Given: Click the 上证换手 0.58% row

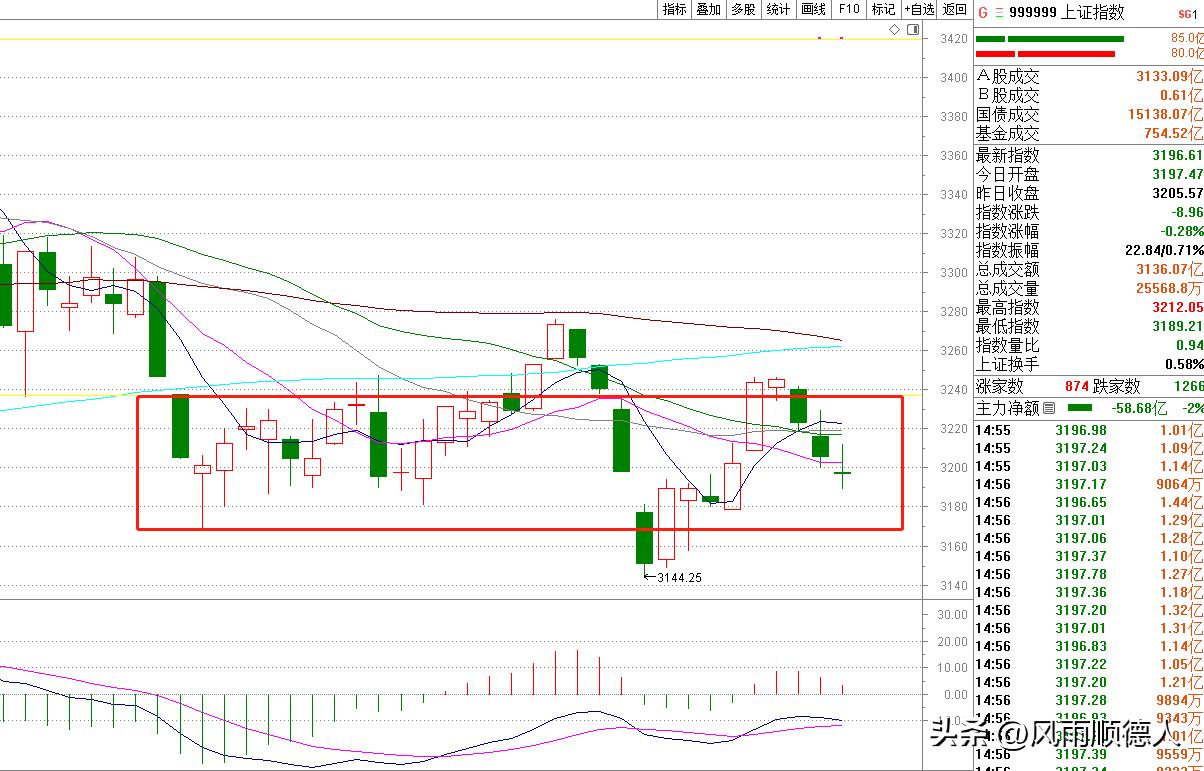Looking at the screenshot, I should click(x=1088, y=364).
